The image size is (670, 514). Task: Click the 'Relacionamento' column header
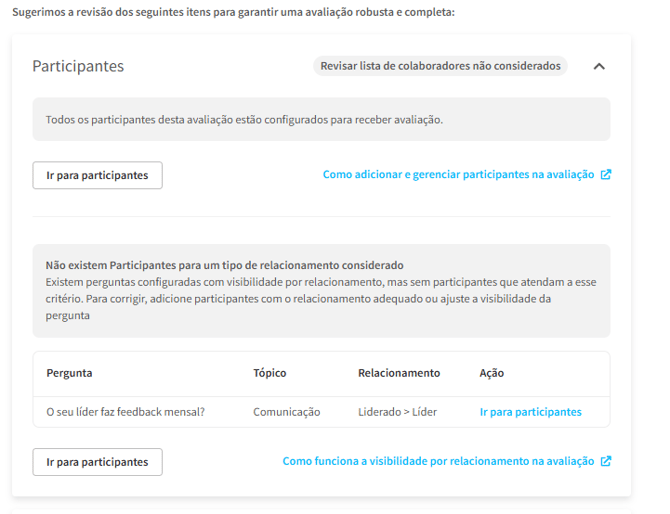pyautogui.click(x=398, y=373)
